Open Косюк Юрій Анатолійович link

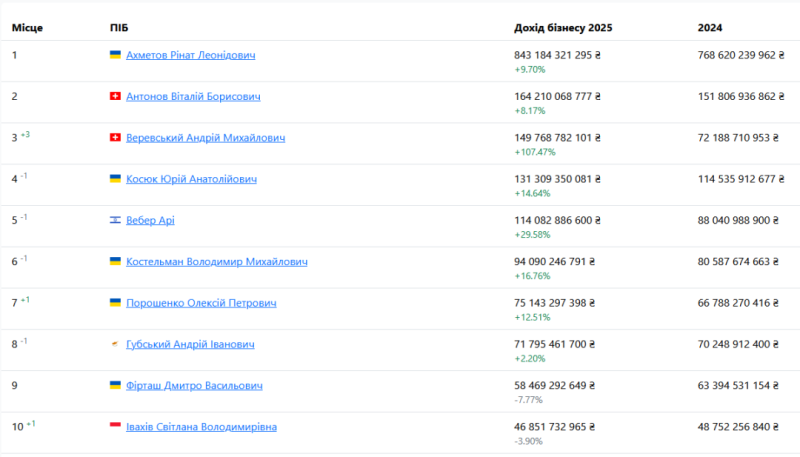pos(191,179)
